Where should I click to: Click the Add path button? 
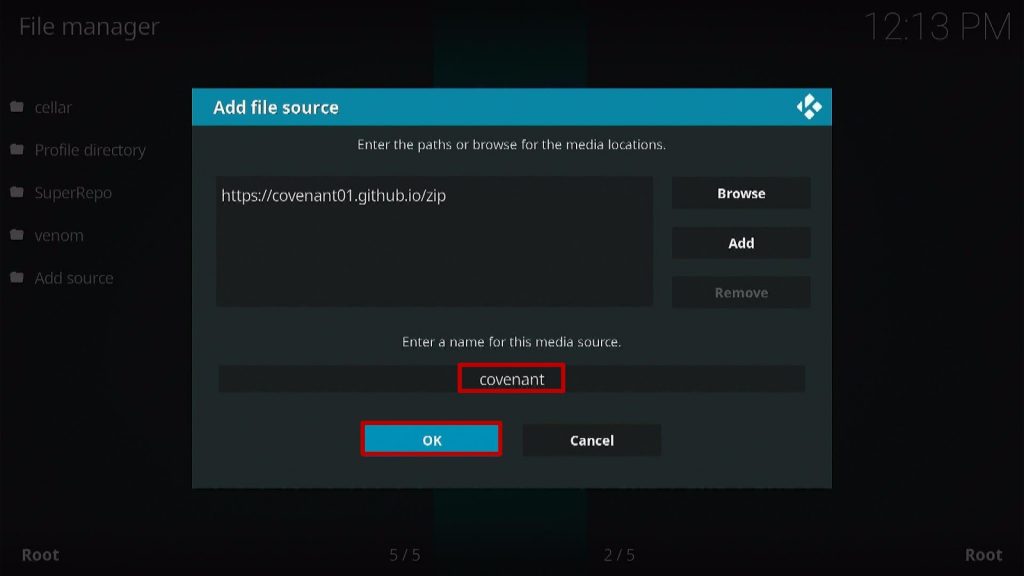(741, 243)
